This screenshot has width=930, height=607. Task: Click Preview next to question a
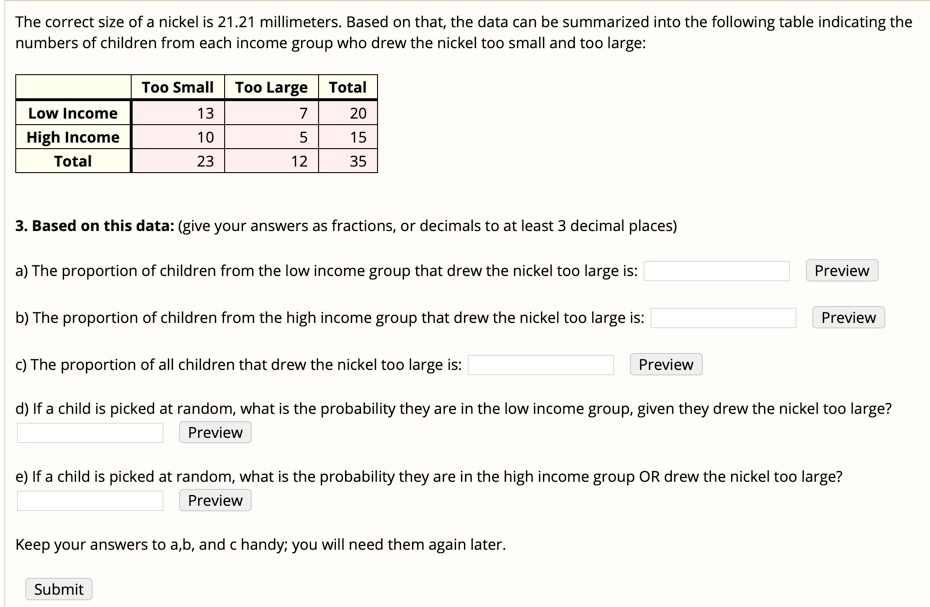point(840,270)
